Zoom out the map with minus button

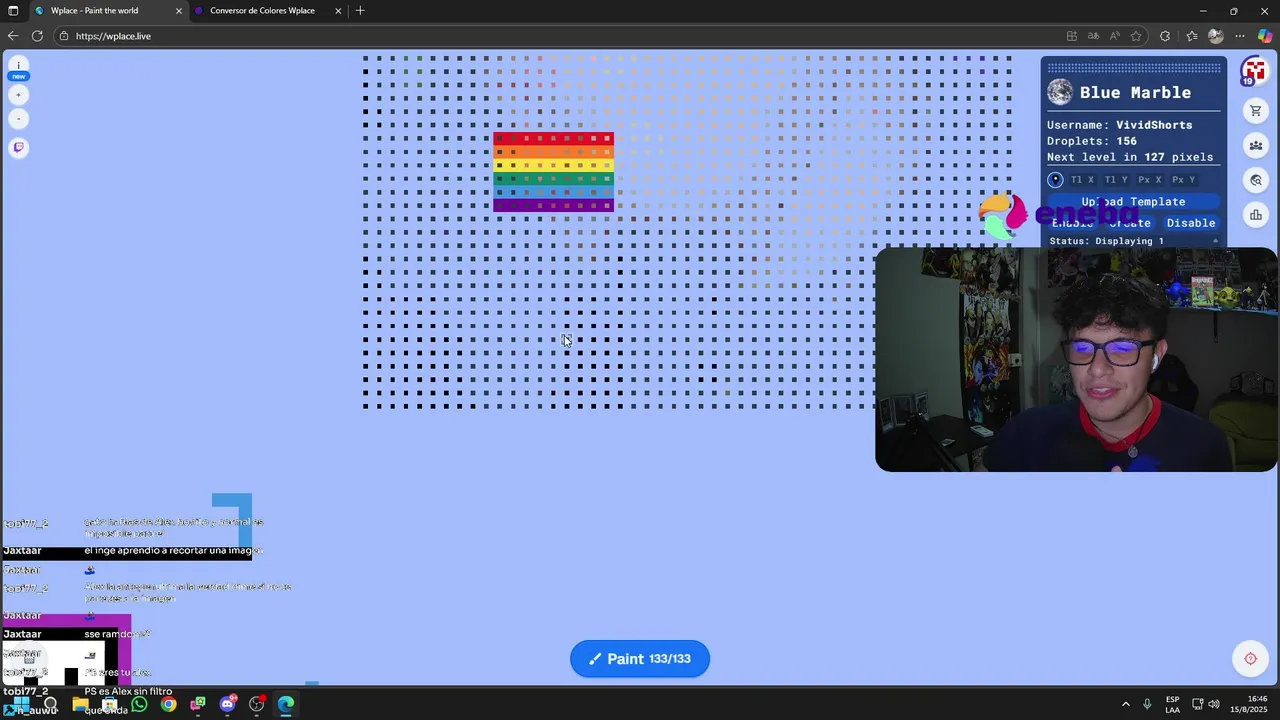point(18,119)
